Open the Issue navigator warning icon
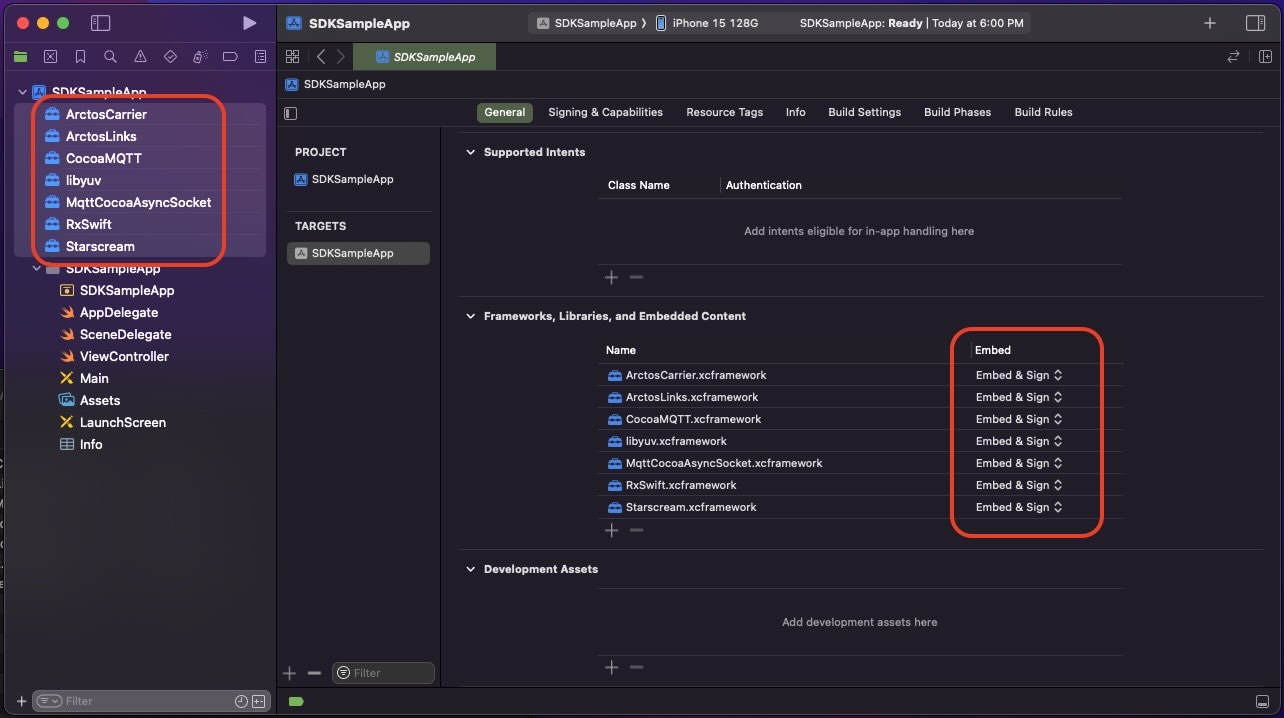The image size is (1284, 718). (x=140, y=57)
